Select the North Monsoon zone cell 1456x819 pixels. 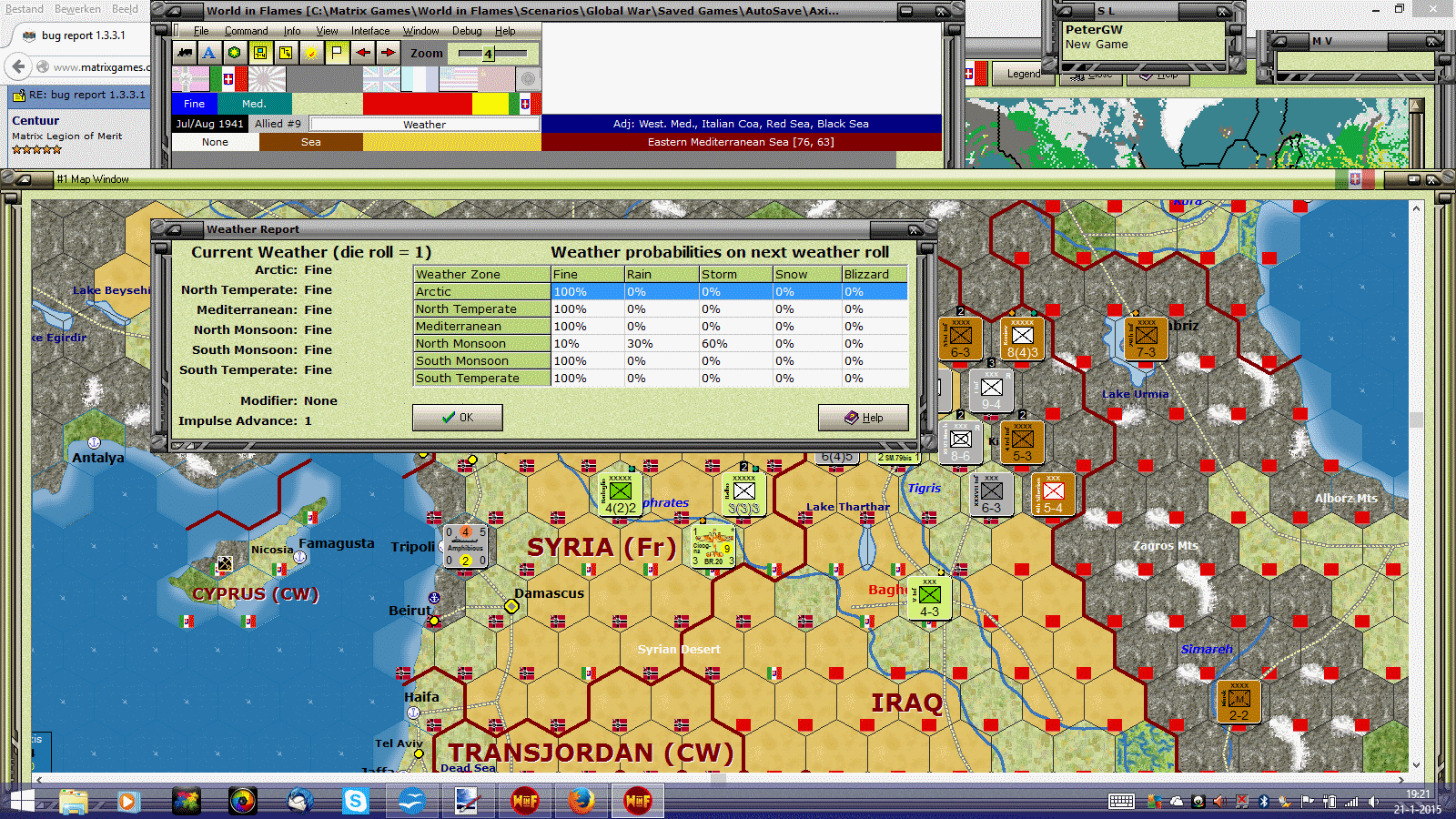pyautogui.click(x=482, y=344)
